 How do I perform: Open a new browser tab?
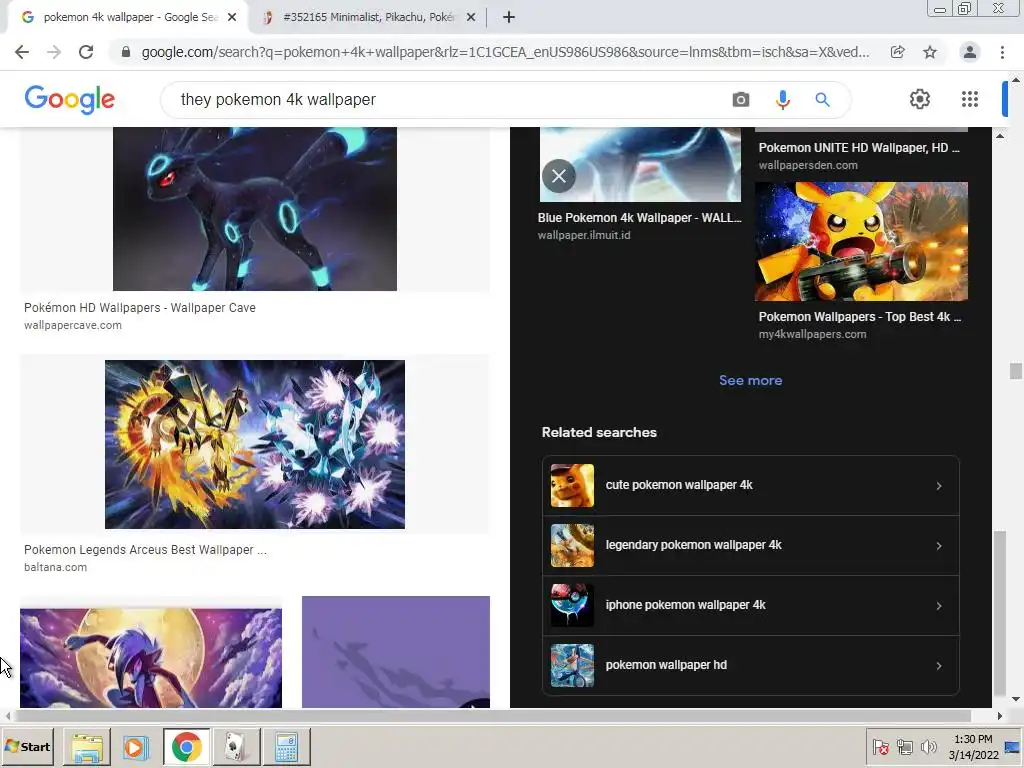pos(509,18)
